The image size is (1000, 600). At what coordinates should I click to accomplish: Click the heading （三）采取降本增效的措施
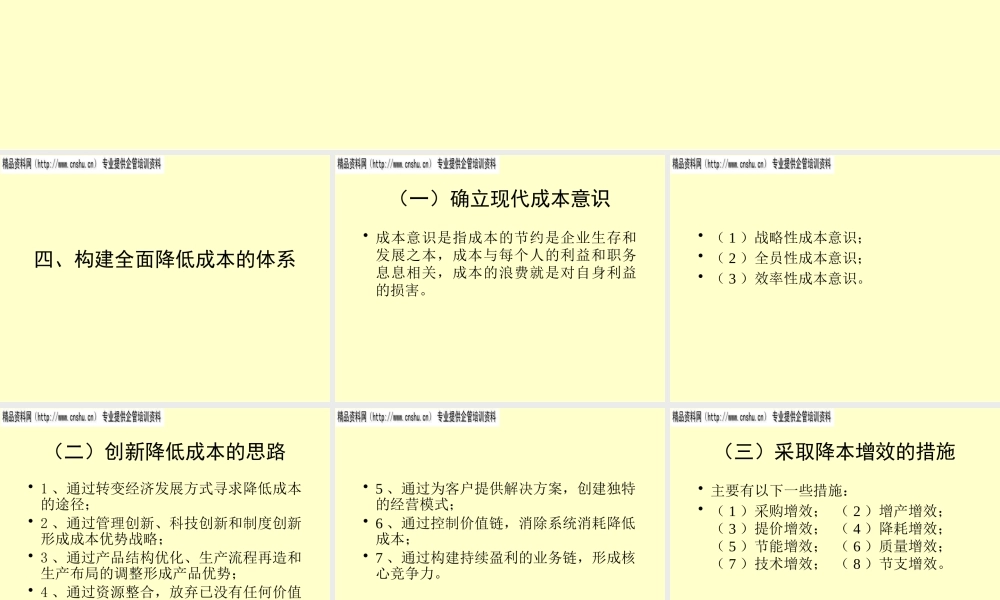835,451
